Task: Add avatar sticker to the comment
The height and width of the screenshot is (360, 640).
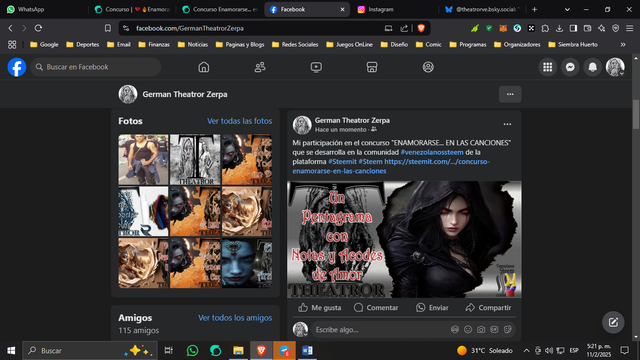Action: pyautogui.click(x=455, y=329)
